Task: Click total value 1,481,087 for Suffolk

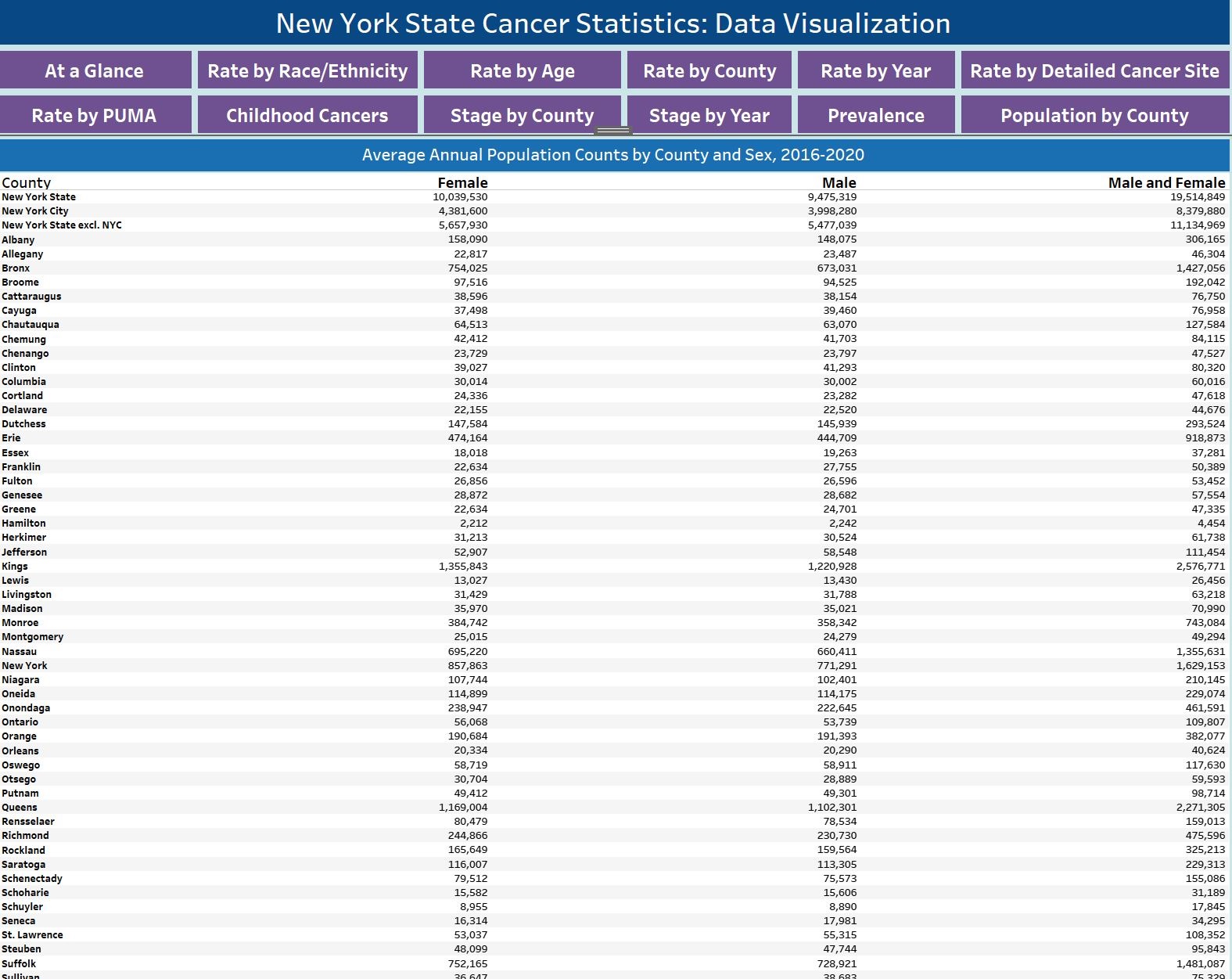Action: [x=1201, y=963]
